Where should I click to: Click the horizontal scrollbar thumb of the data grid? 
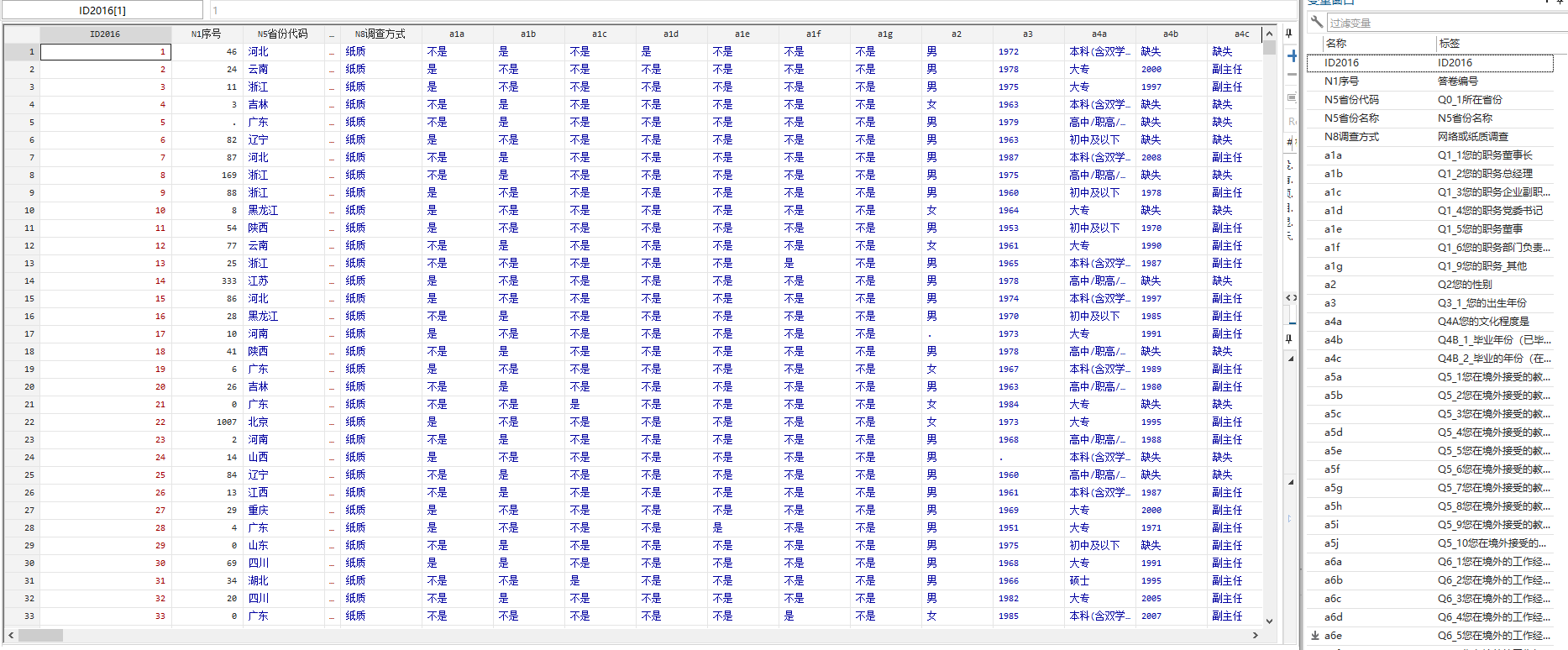point(40,636)
